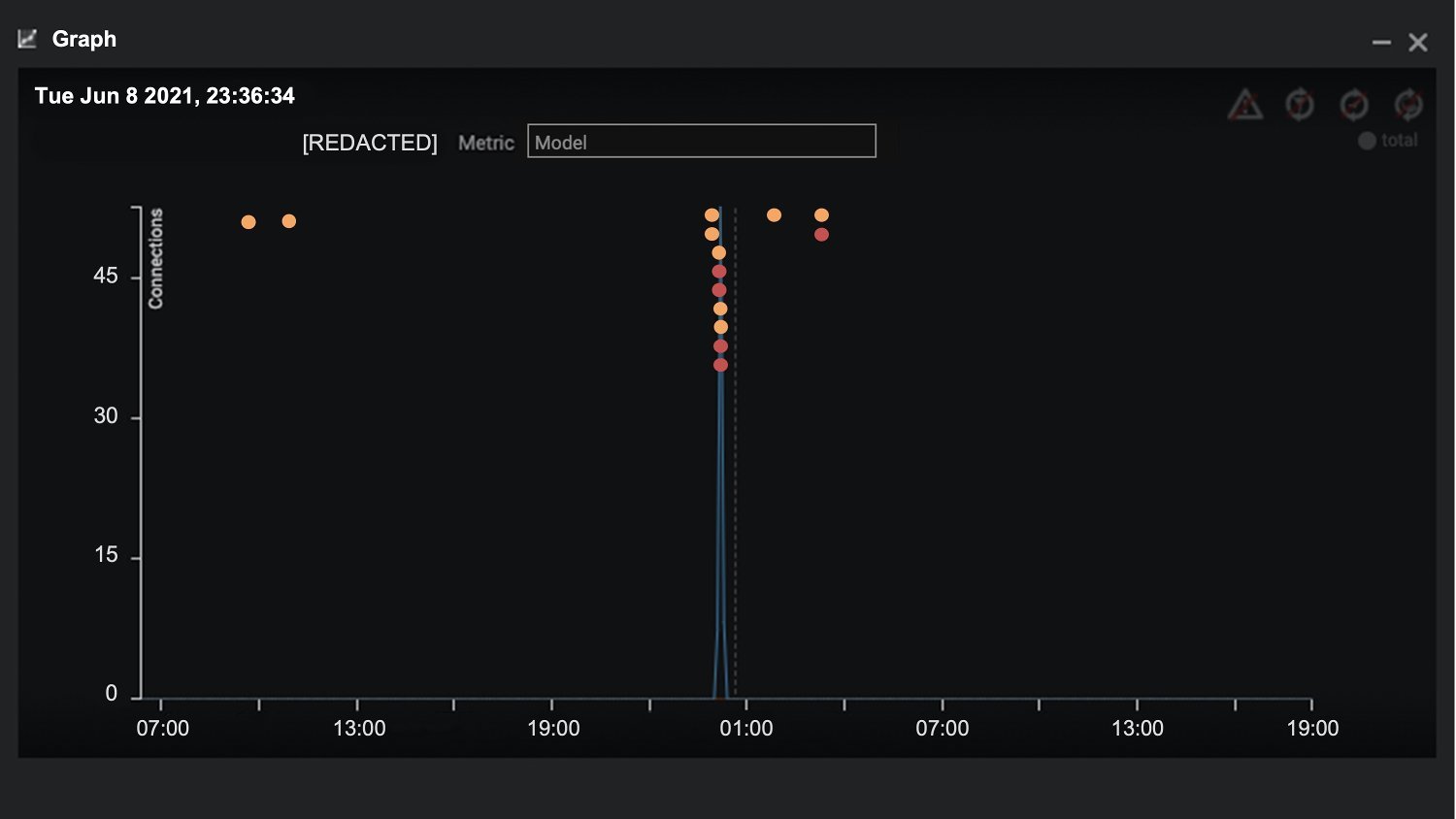This screenshot has width=1456, height=819.
Task: Toggle the crossed-out warning triangle icon
Action: (x=1245, y=104)
